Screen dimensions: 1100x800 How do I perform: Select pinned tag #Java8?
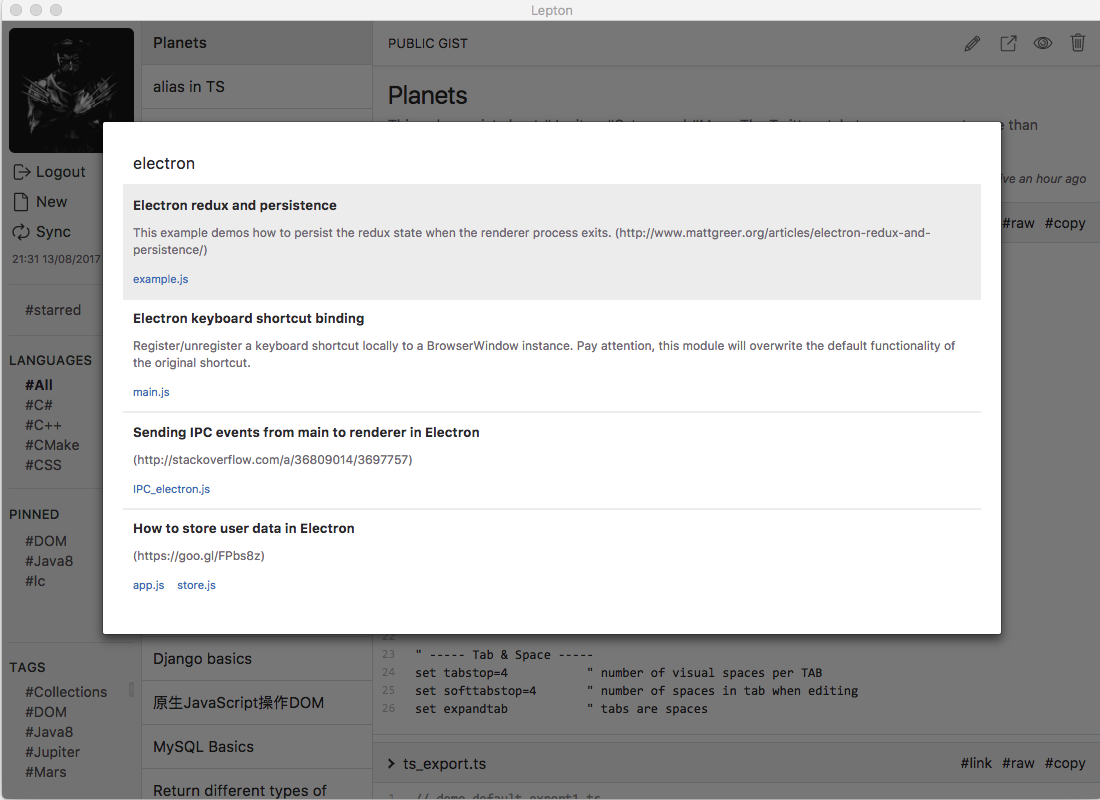pos(49,561)
